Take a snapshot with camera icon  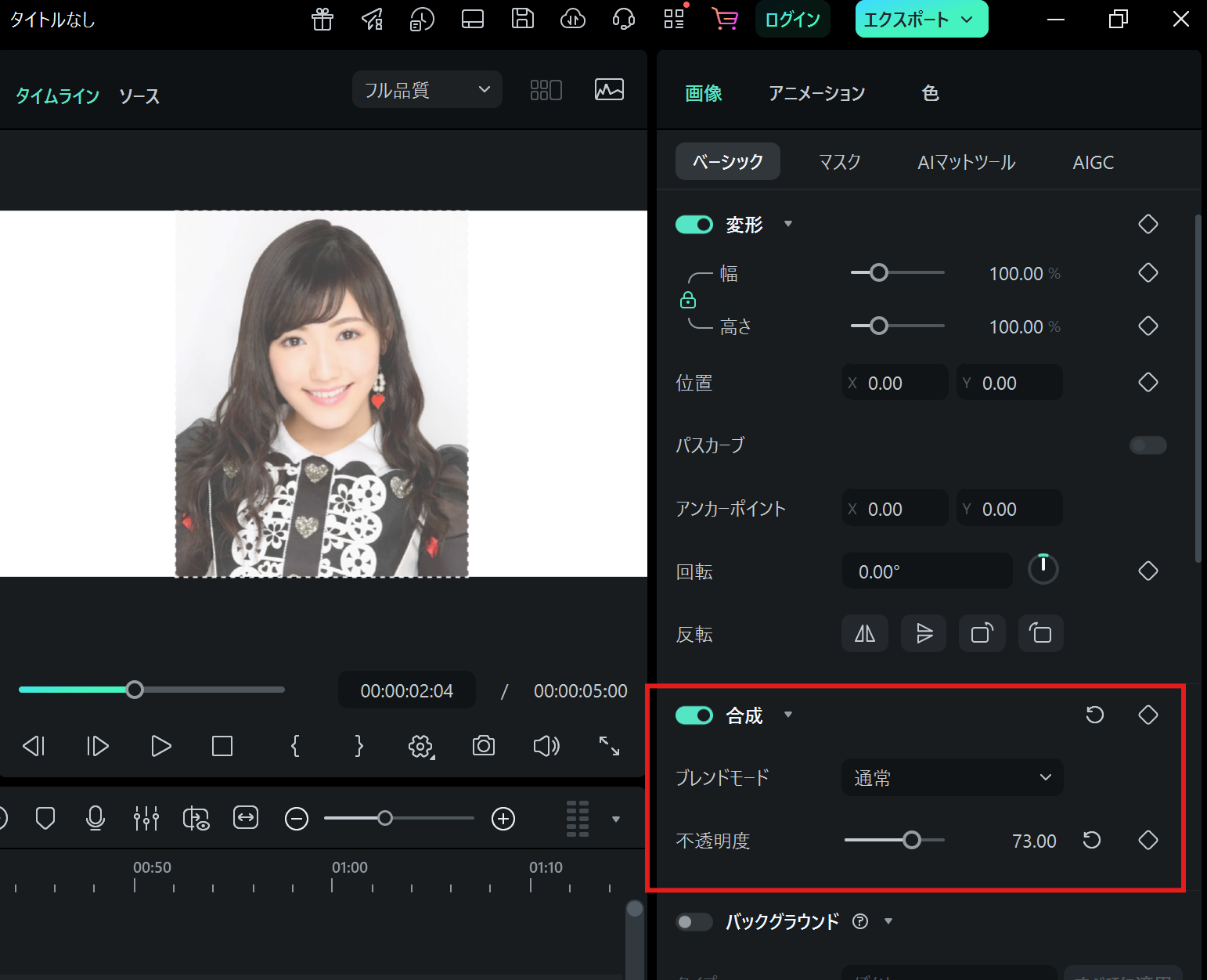(484, 745)
